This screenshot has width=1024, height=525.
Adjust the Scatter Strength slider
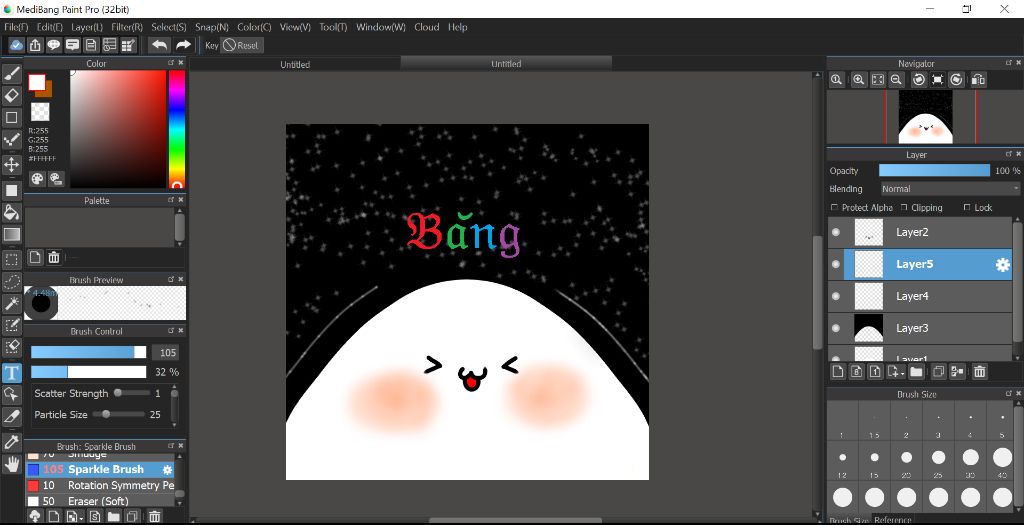point(132,393)
